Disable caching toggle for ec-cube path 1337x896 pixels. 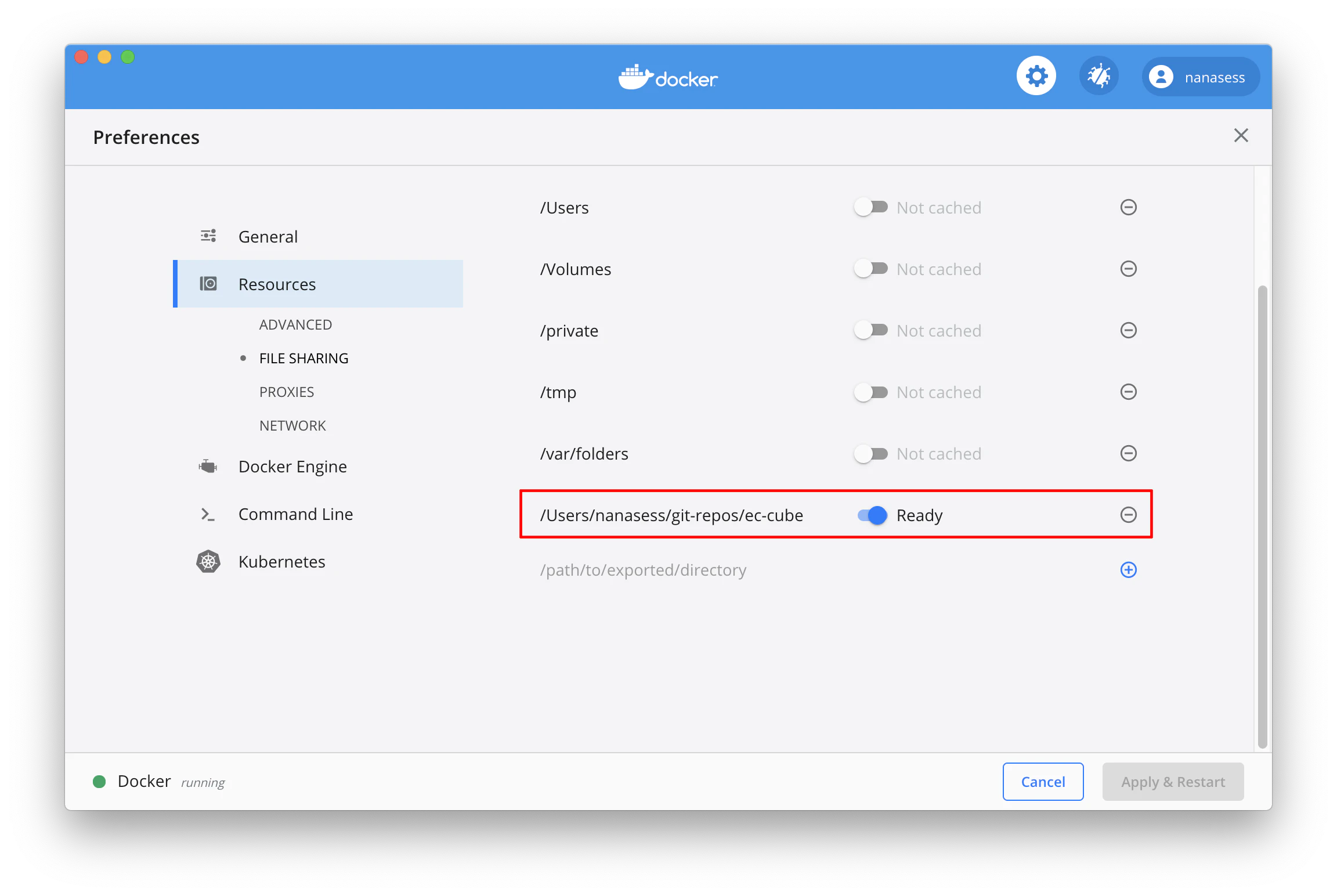pyautogui.click(x=872, y=515)
